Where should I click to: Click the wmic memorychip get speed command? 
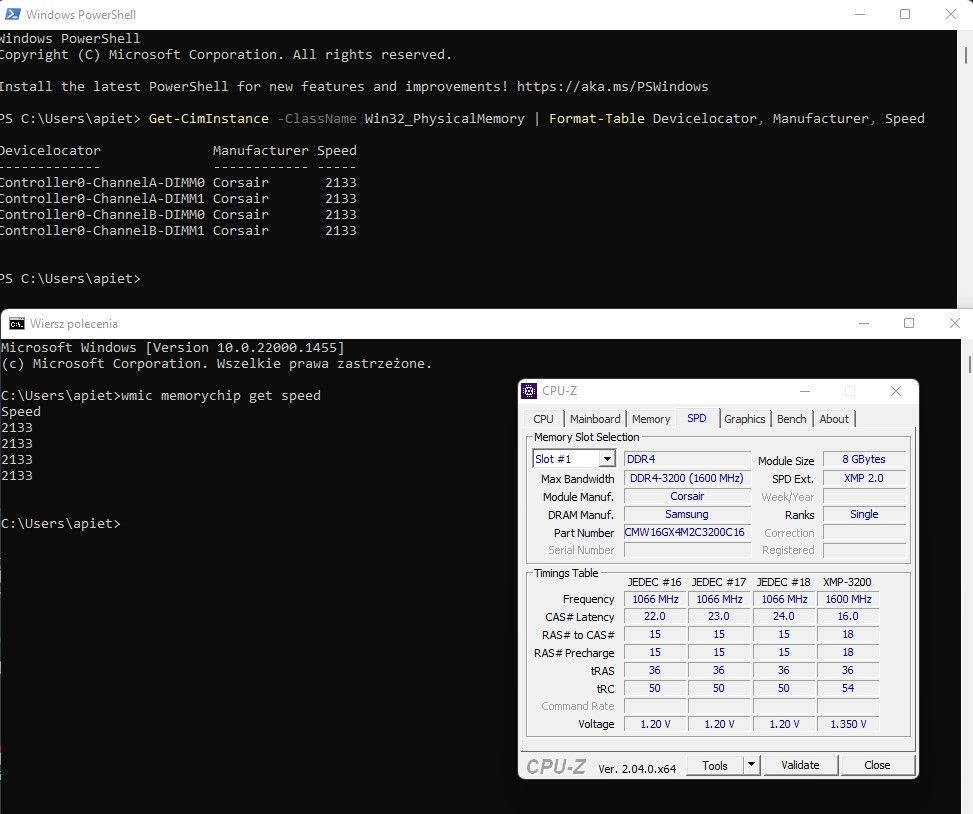pyautogui.click(x=221, y=395)
